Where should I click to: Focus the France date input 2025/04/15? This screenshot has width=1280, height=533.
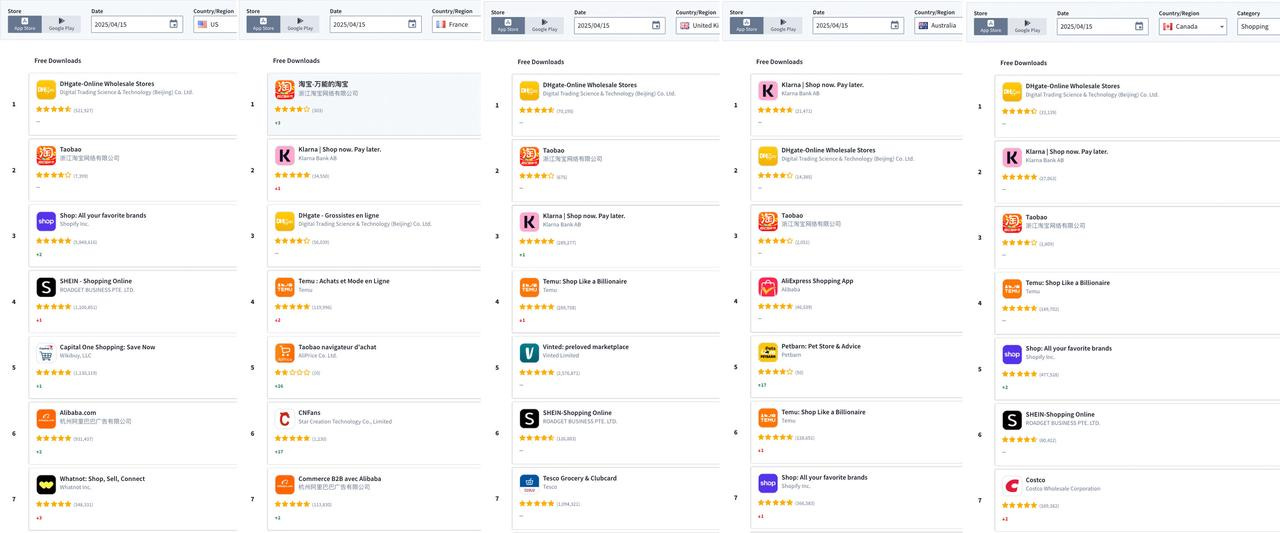[376, 24]
